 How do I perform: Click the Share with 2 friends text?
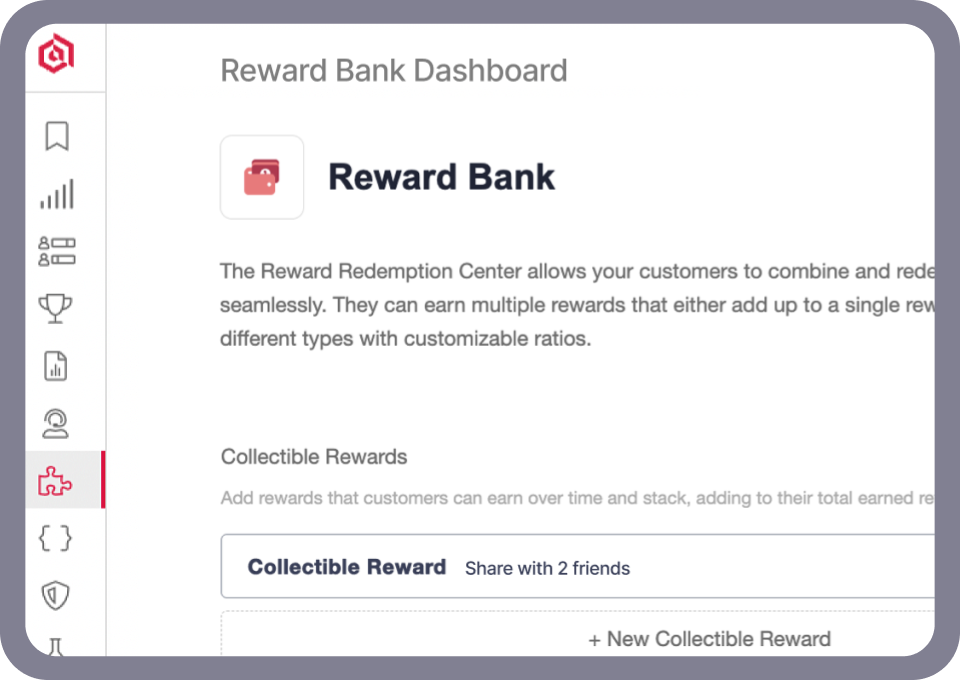tap(547, 568)
